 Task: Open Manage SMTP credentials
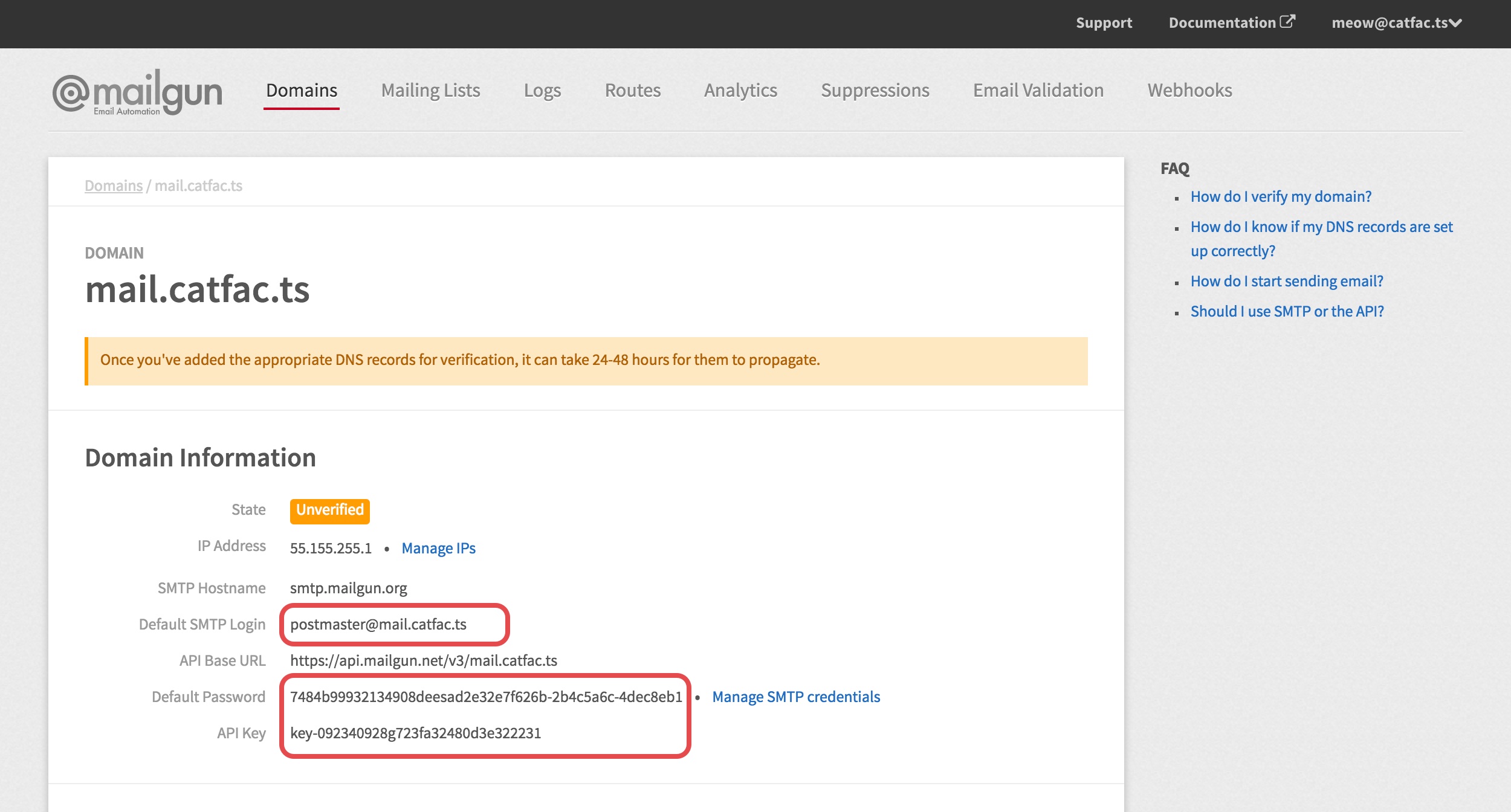(796, 697)
